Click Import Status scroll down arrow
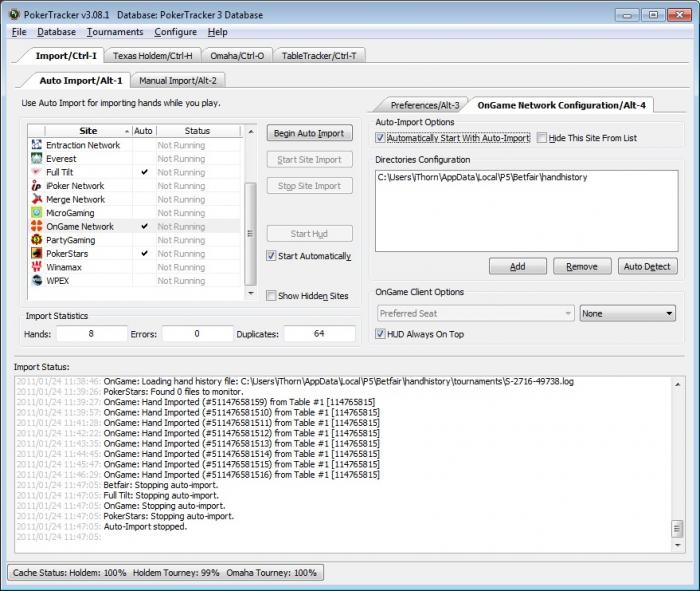The image size is (700, 591). coord(677,545)
